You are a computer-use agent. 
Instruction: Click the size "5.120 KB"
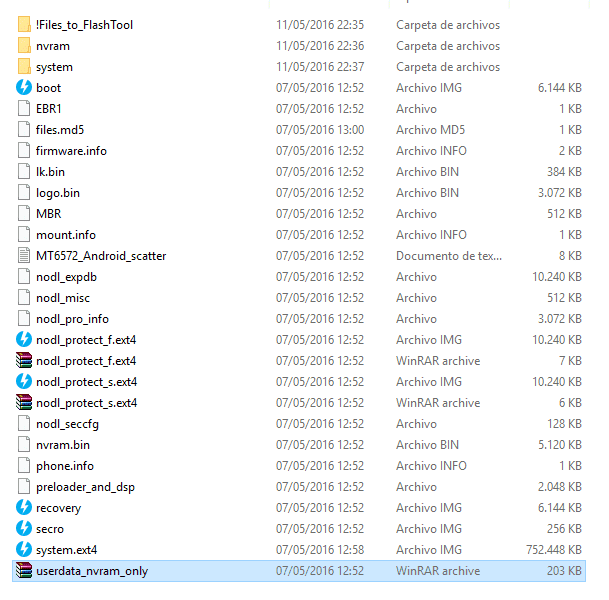click(560, 445)
